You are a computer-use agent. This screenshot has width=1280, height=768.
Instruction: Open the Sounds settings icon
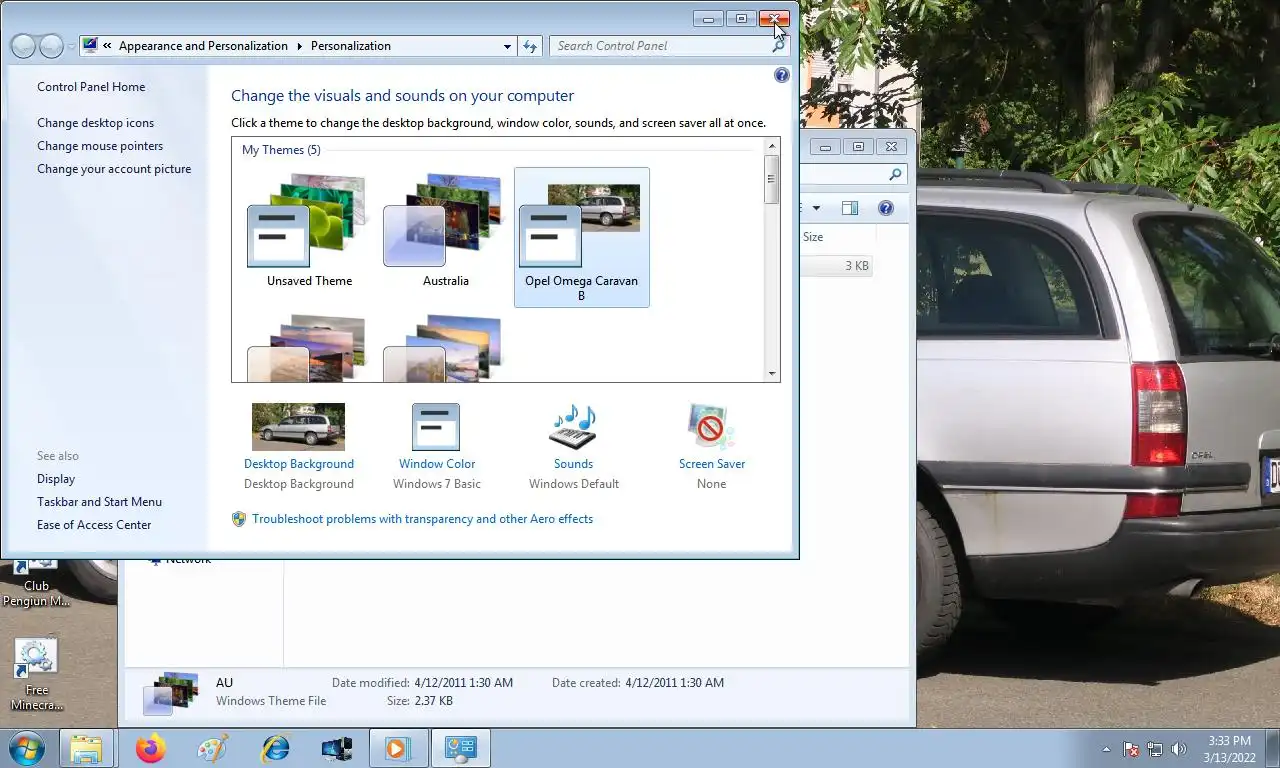coord(573,427)
